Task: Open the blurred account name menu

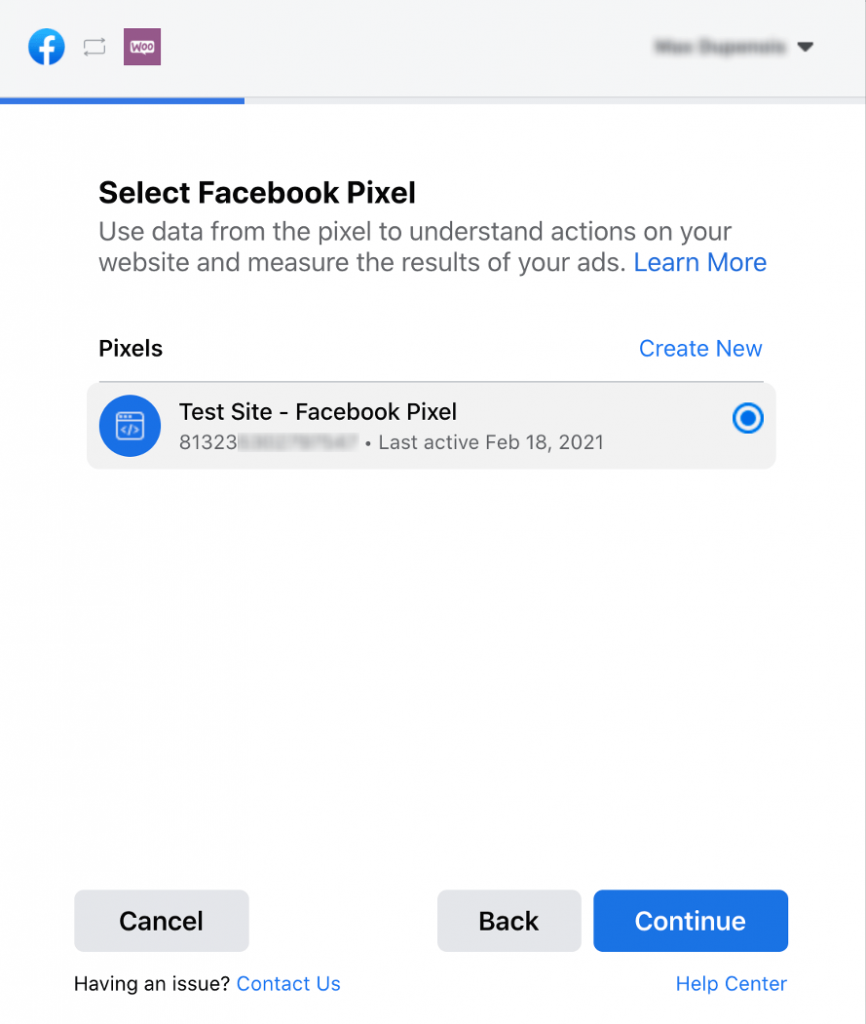Action: click(x=720, y=47)
